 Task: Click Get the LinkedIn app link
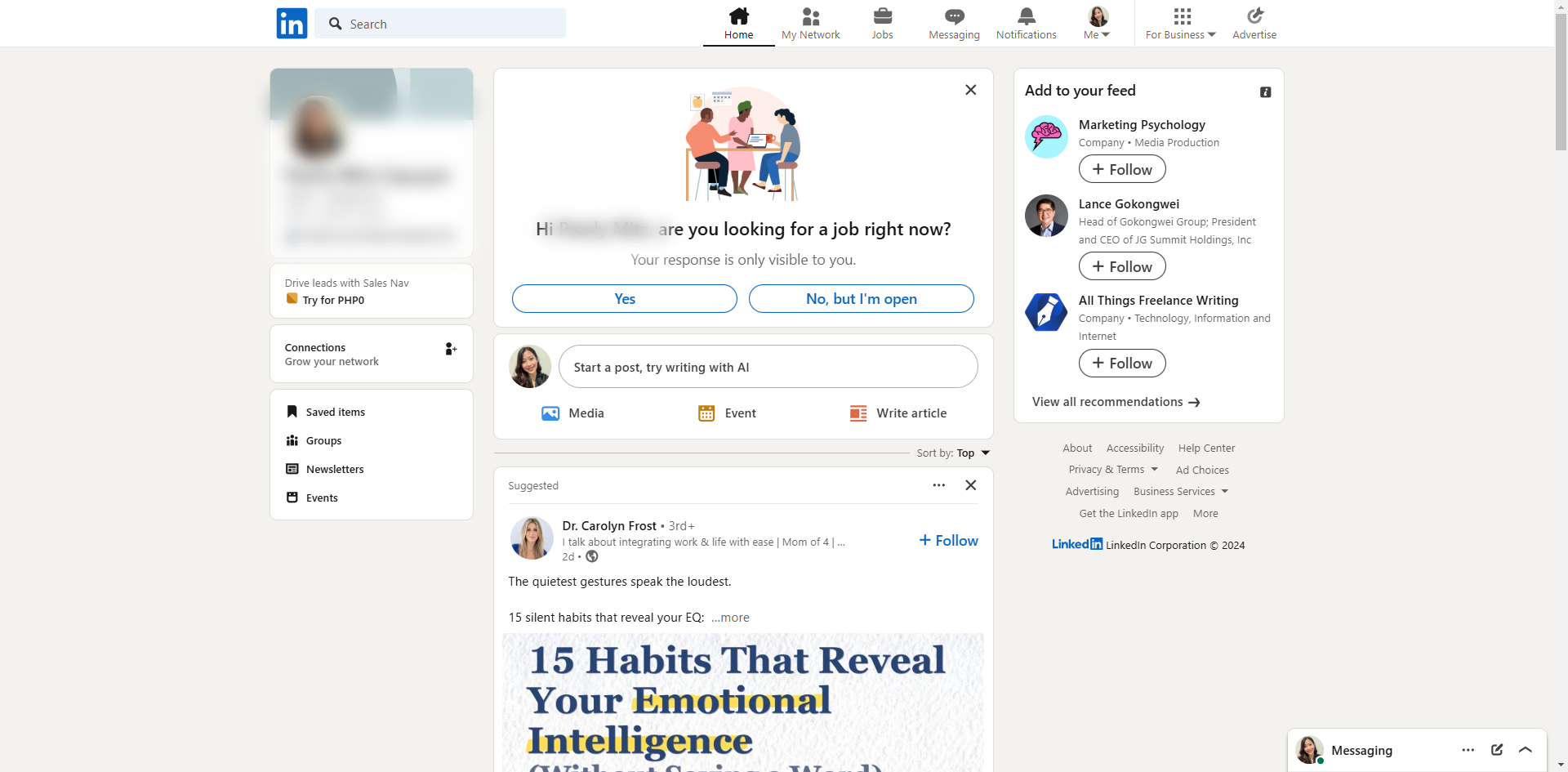(x=1129, y=514)
